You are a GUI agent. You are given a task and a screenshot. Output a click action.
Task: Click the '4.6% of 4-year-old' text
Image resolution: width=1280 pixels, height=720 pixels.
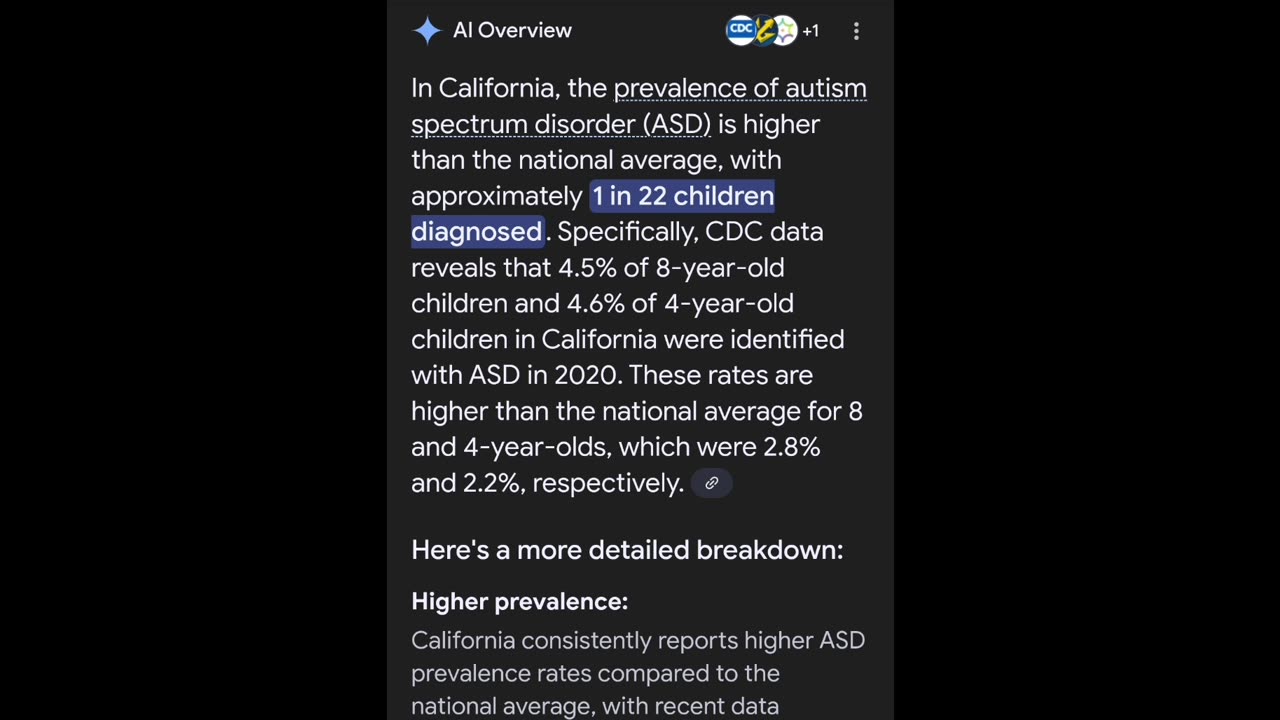680,304
